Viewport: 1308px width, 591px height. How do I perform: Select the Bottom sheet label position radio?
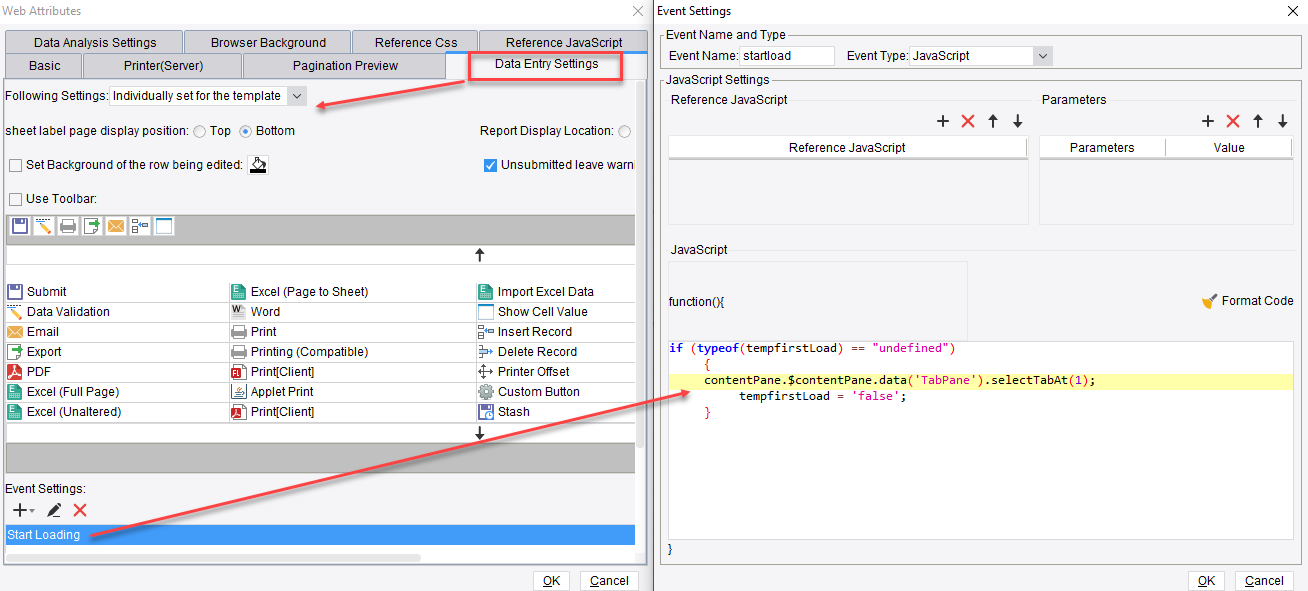click(246, 131)
